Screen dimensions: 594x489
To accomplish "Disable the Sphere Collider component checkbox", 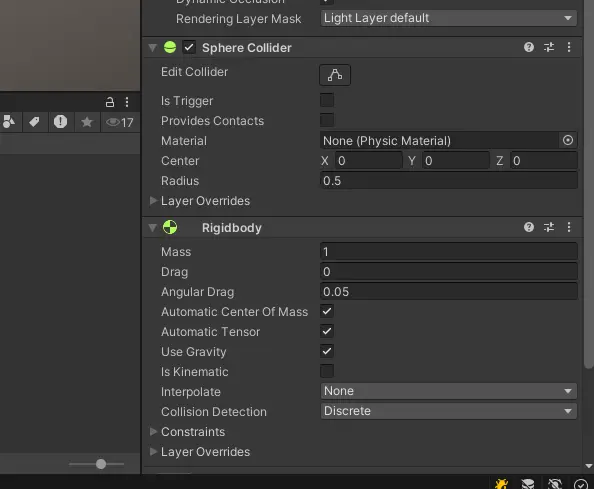I will point(189,48).
